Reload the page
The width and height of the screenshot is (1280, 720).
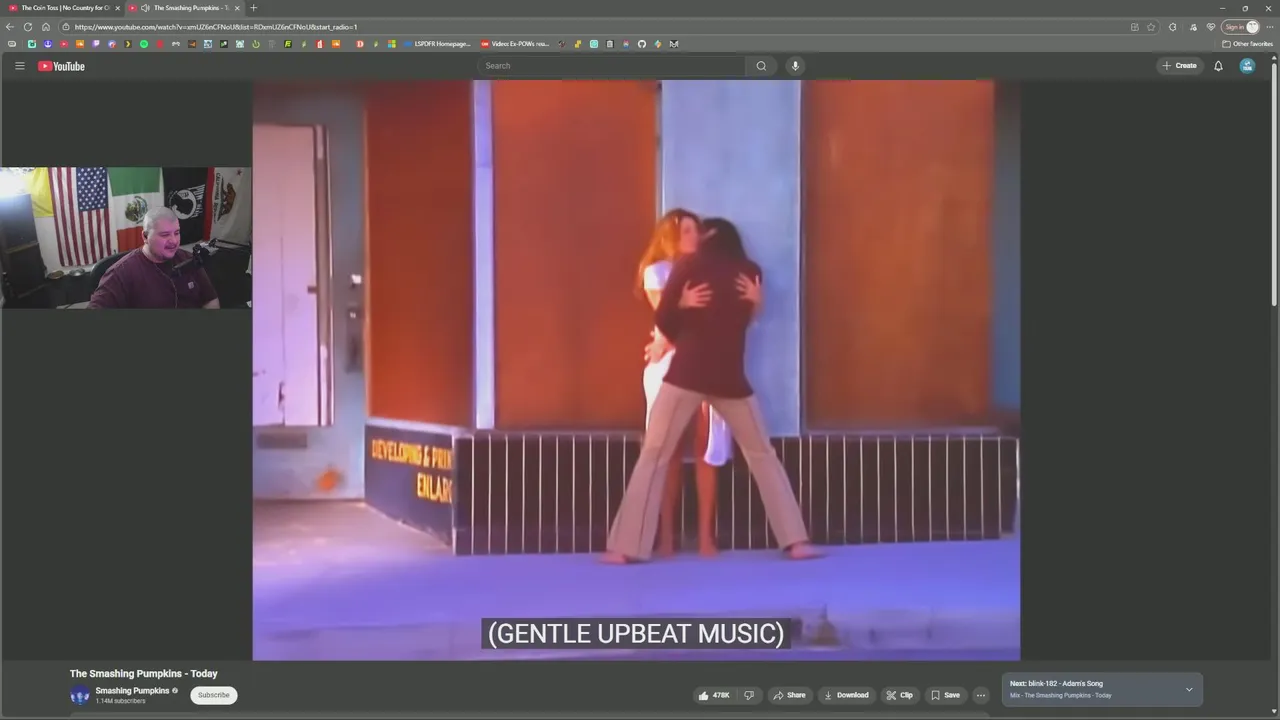tap(28, 27)
